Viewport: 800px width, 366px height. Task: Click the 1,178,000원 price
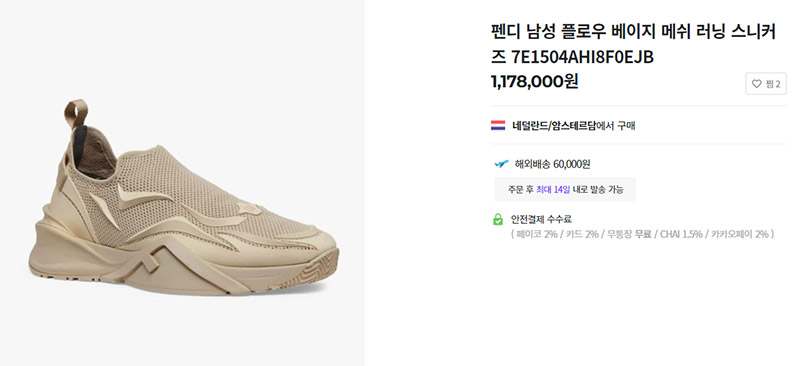click(534, 81)
